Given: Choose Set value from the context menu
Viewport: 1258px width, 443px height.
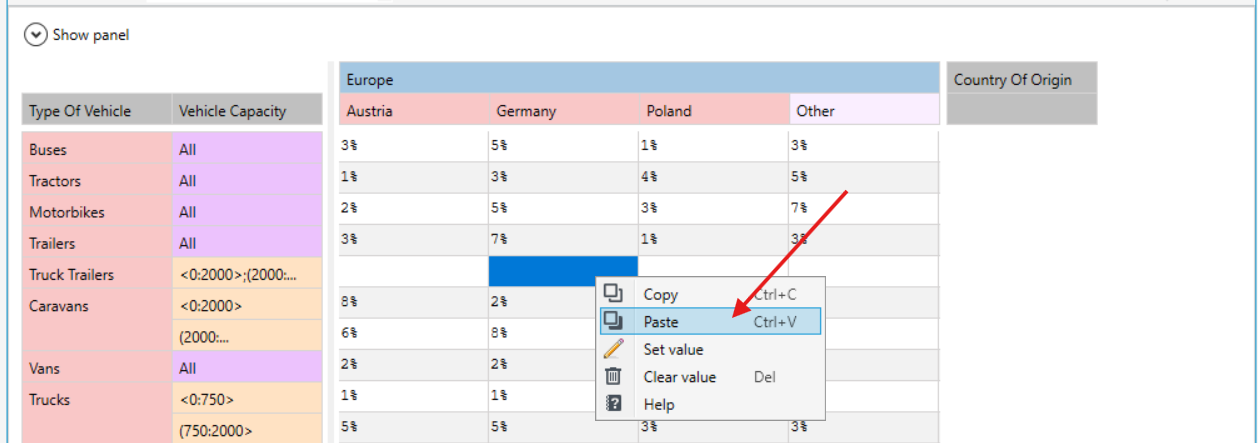Looking at the screenshot, I should [710, 350].
